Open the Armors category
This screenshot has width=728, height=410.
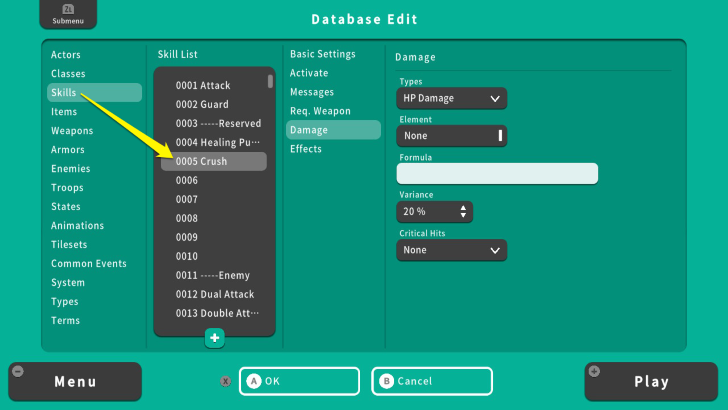(68, 150)
